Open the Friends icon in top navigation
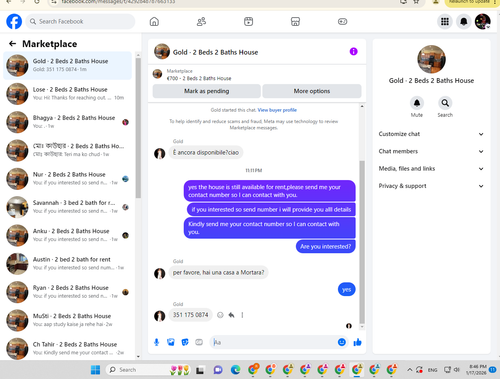 click(x=201, y=22)
